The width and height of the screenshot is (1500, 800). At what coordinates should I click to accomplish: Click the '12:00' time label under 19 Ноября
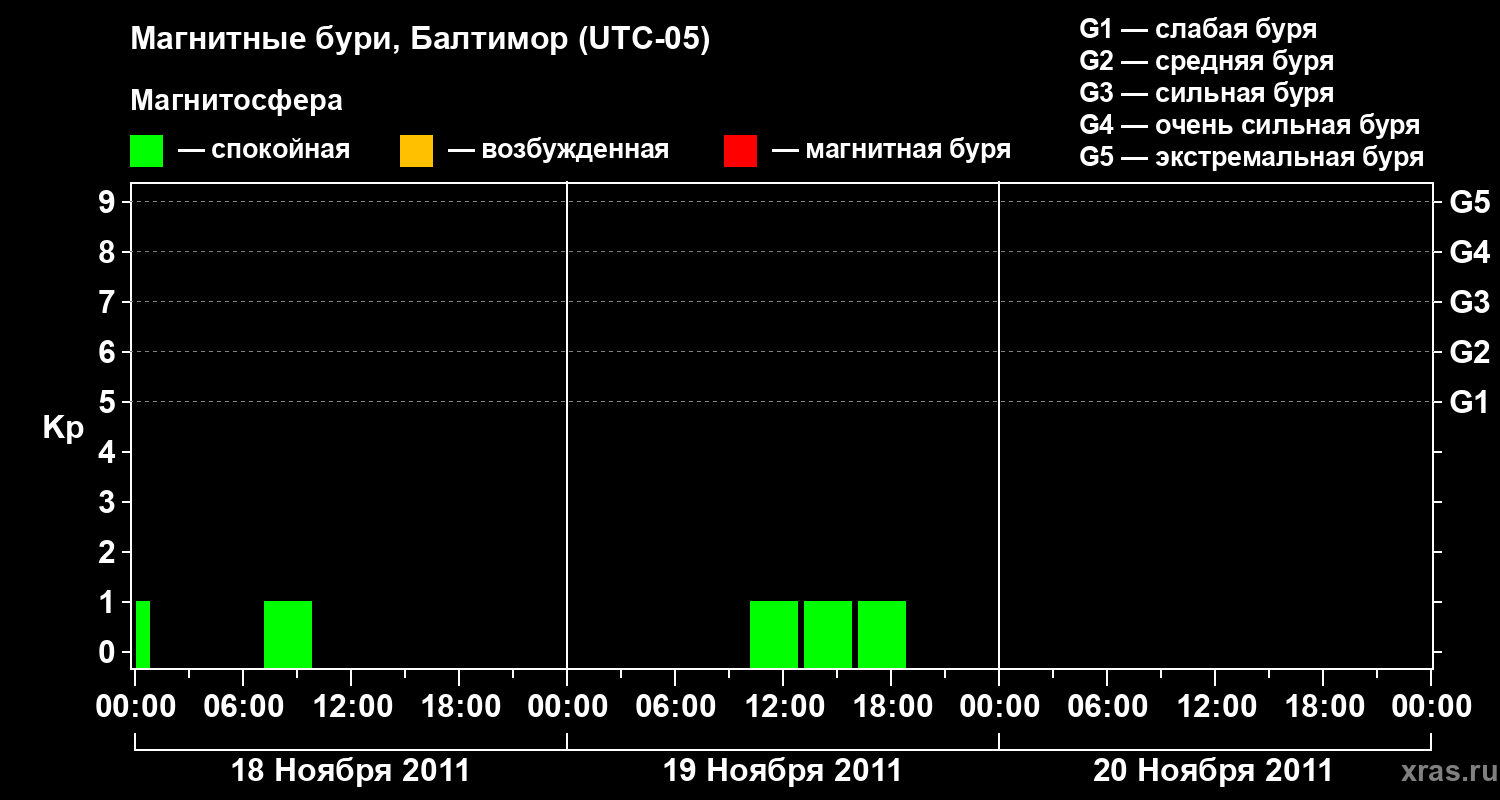pyautogui.click(x=783, y=707)
